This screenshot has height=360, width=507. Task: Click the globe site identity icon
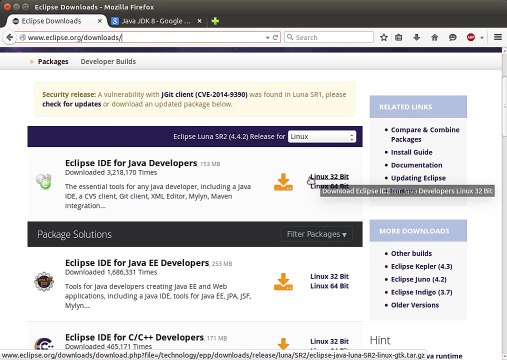click(22, 37)
